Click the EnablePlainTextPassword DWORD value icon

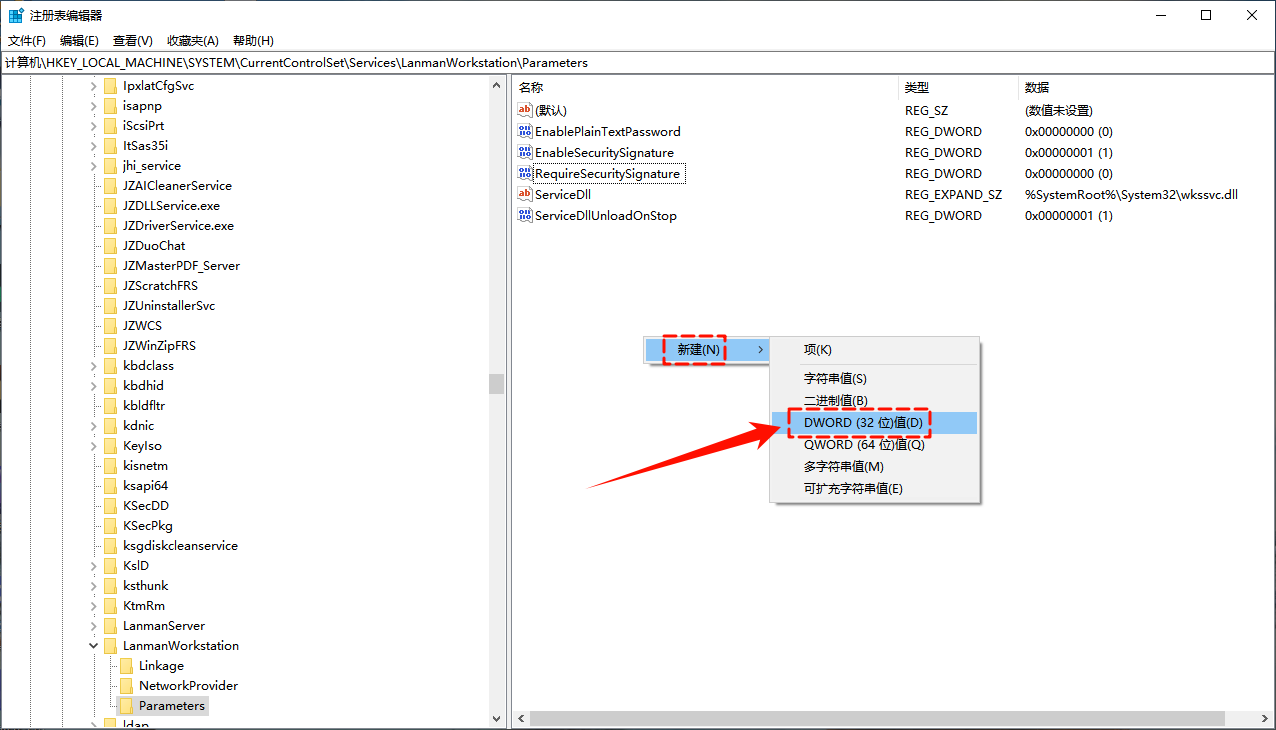(525, 131)
